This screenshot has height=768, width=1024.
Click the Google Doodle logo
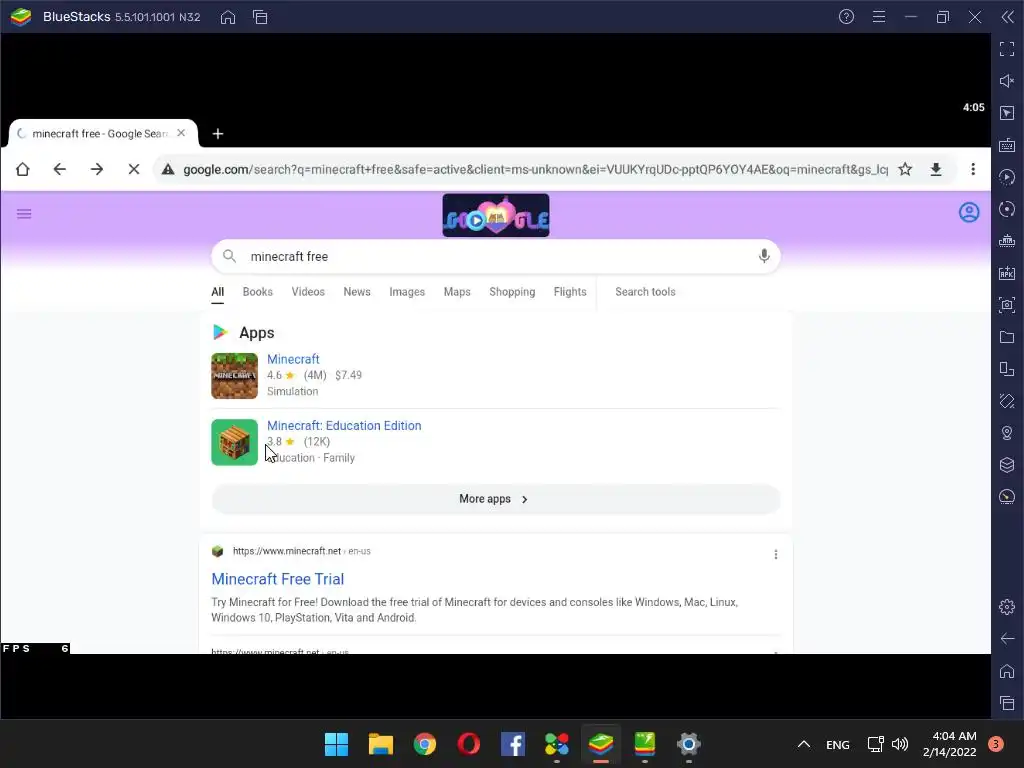pyautogui.click(x=496, y=215)
